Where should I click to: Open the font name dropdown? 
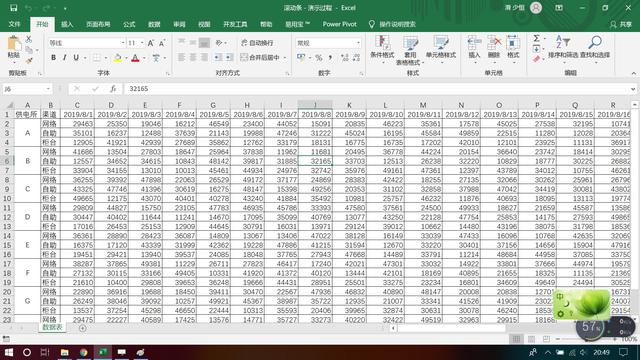tap(122, 43)
